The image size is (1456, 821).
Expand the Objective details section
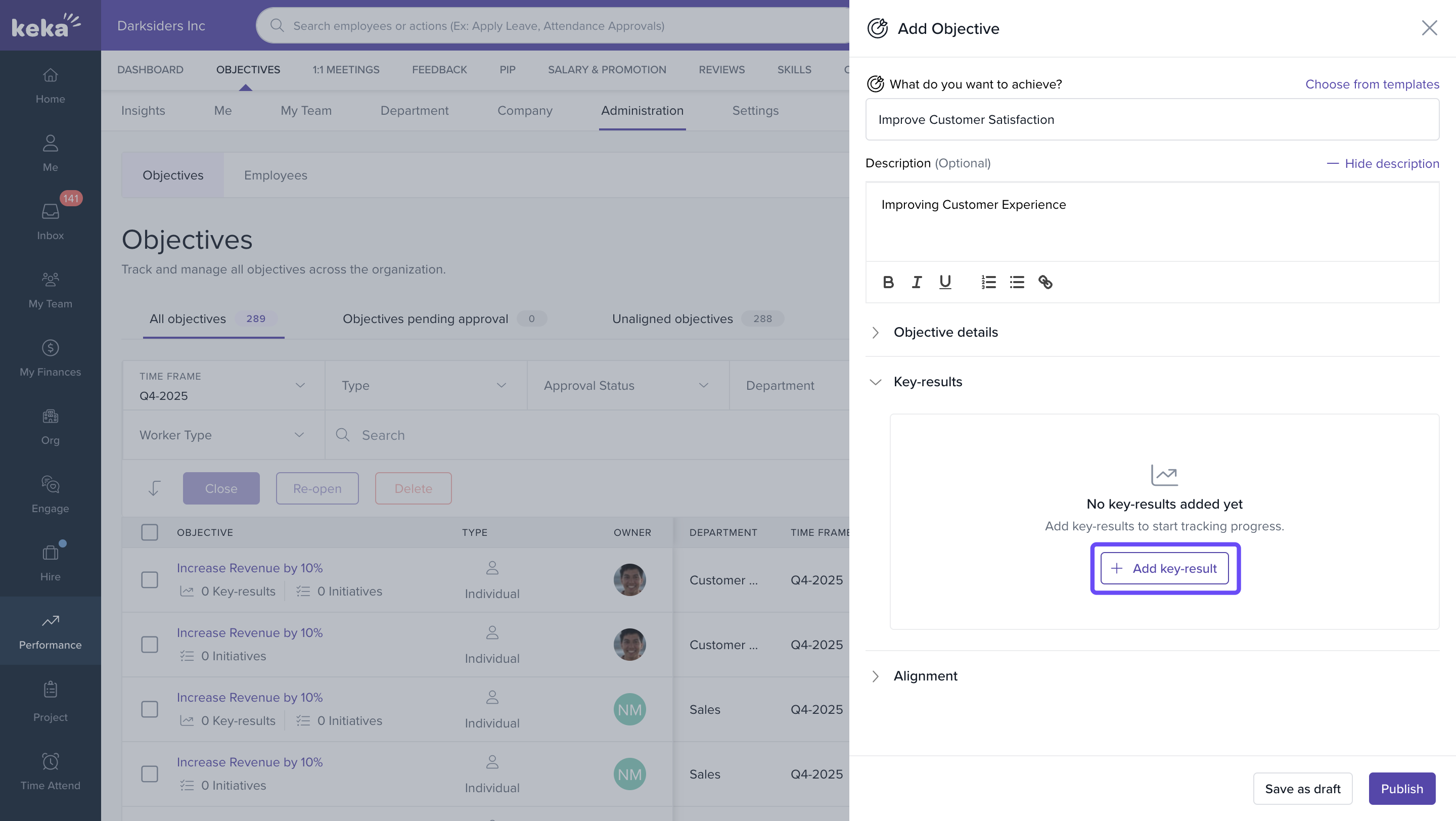pos(945,332)
